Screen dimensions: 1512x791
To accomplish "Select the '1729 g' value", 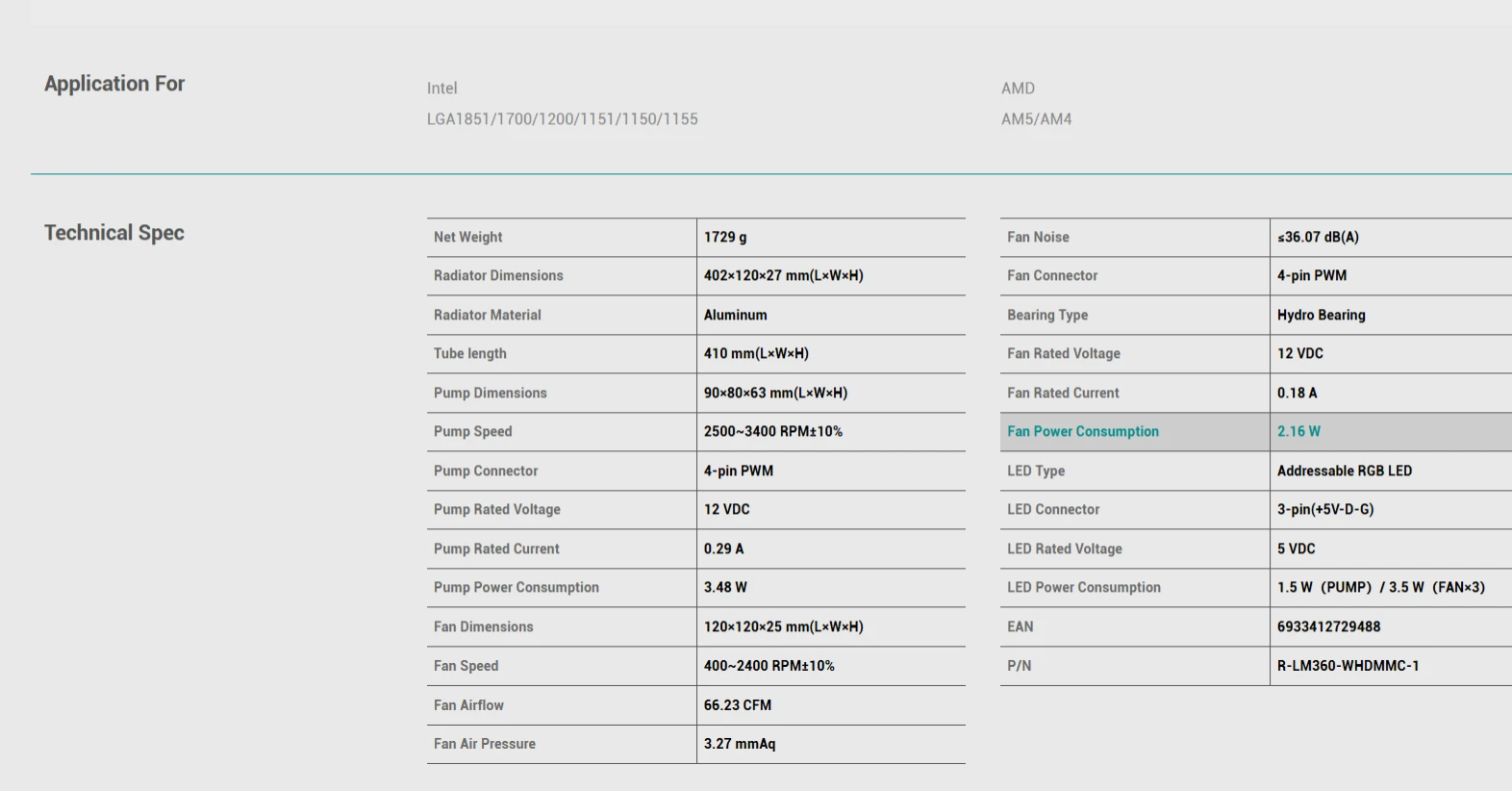I will pyautogui.click(x=725, y=237).
